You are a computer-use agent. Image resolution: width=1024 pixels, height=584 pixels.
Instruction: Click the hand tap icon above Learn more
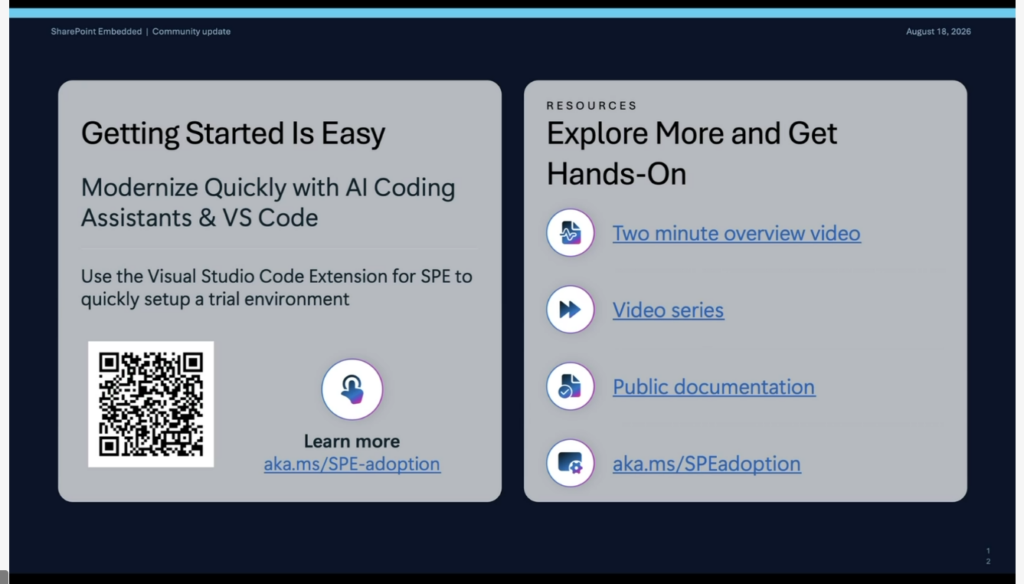352,389
